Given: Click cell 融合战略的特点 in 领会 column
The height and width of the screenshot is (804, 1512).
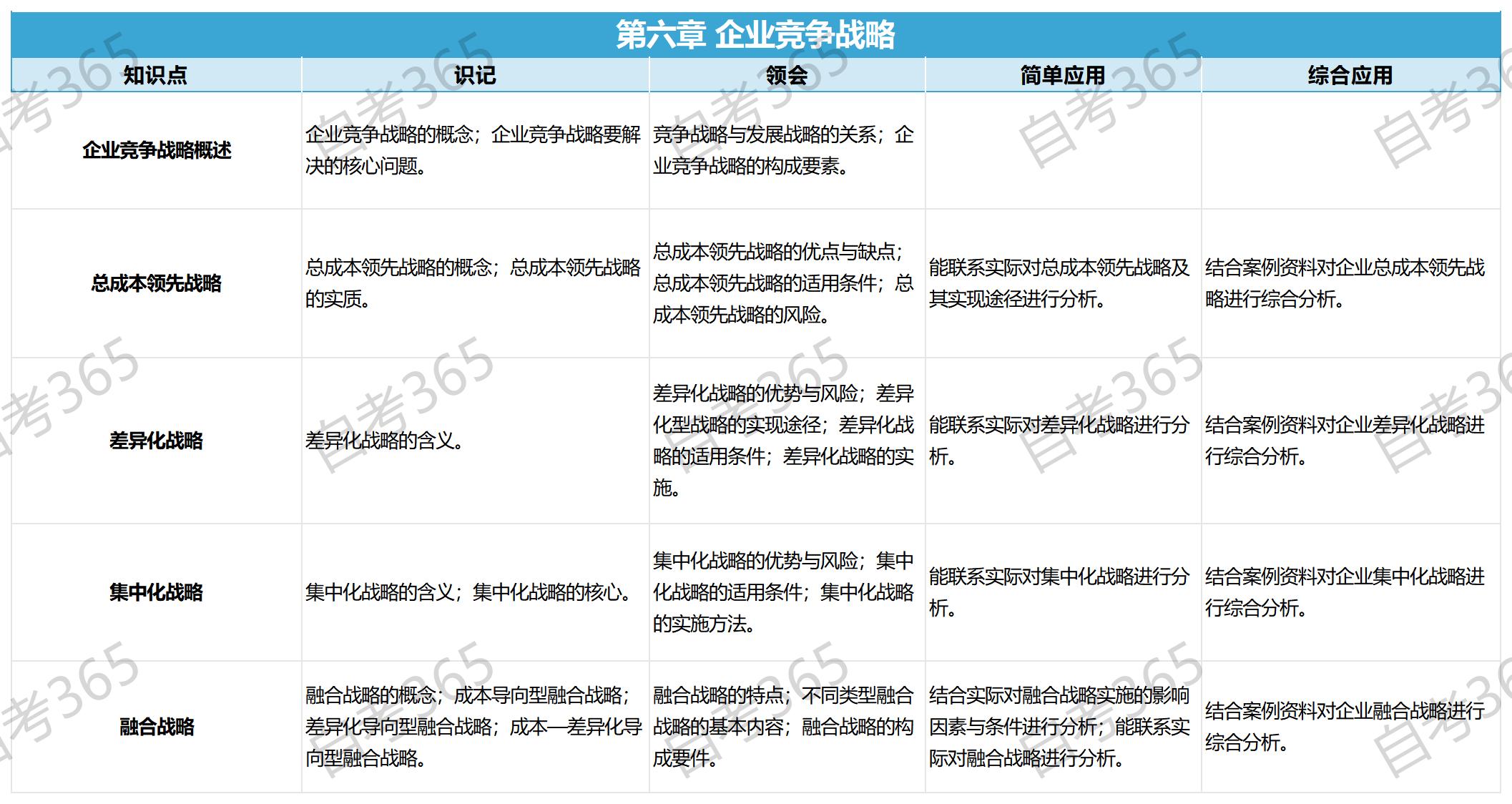Looking at the screenshot, I should [x=783, y=727].
